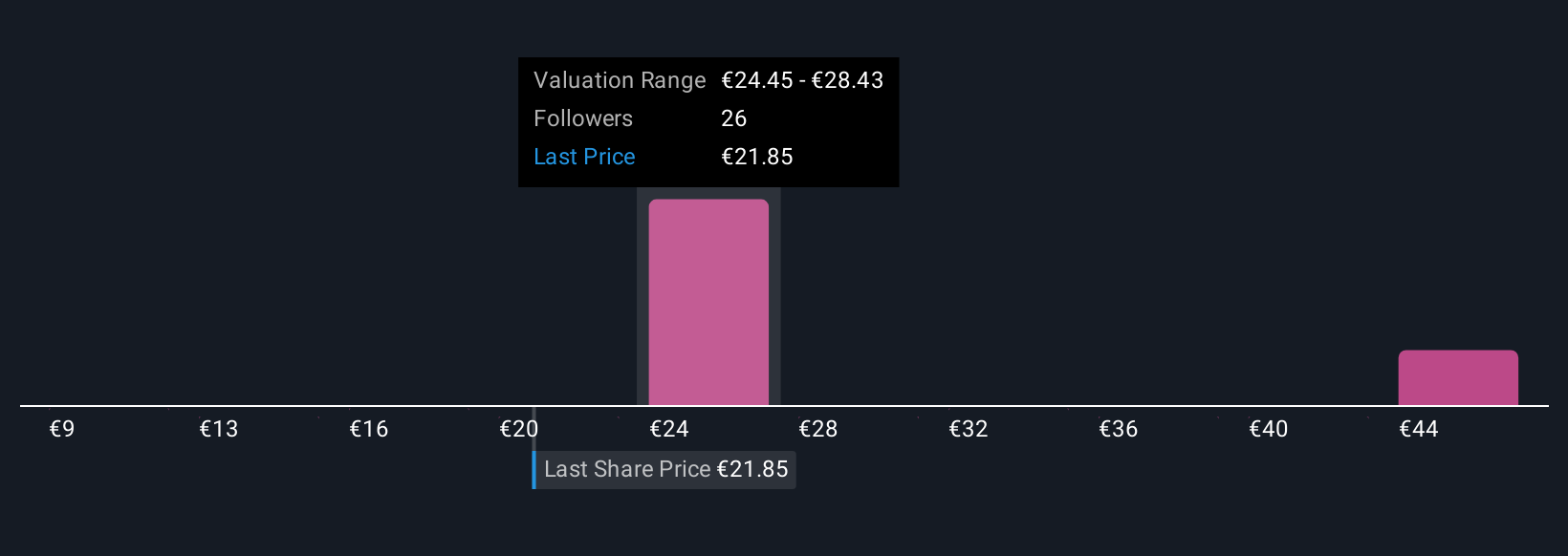Click the Last Share Price €21.85 label
1568x556 pixels.
665,470
